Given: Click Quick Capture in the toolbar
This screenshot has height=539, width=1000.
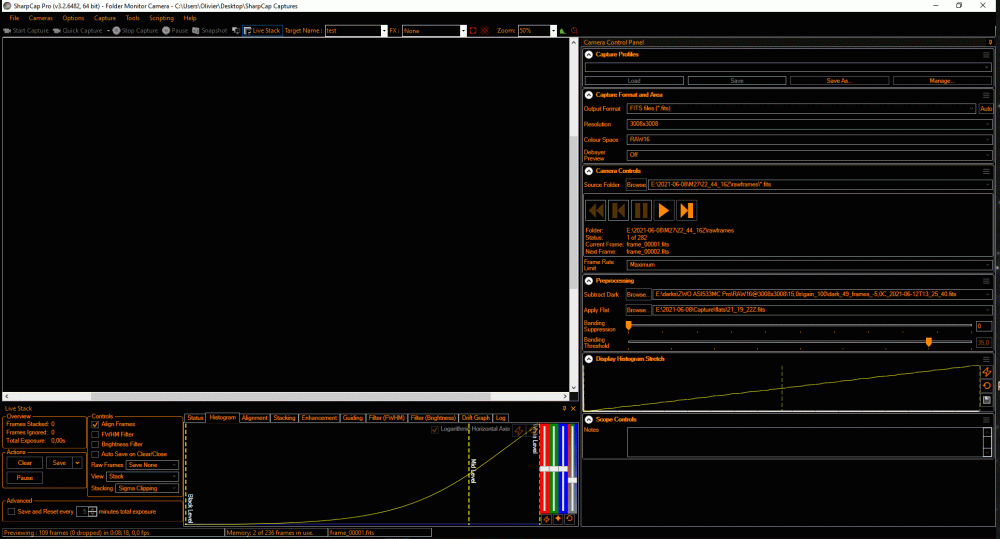Looking at the screenshot, I should coord(78,31).
